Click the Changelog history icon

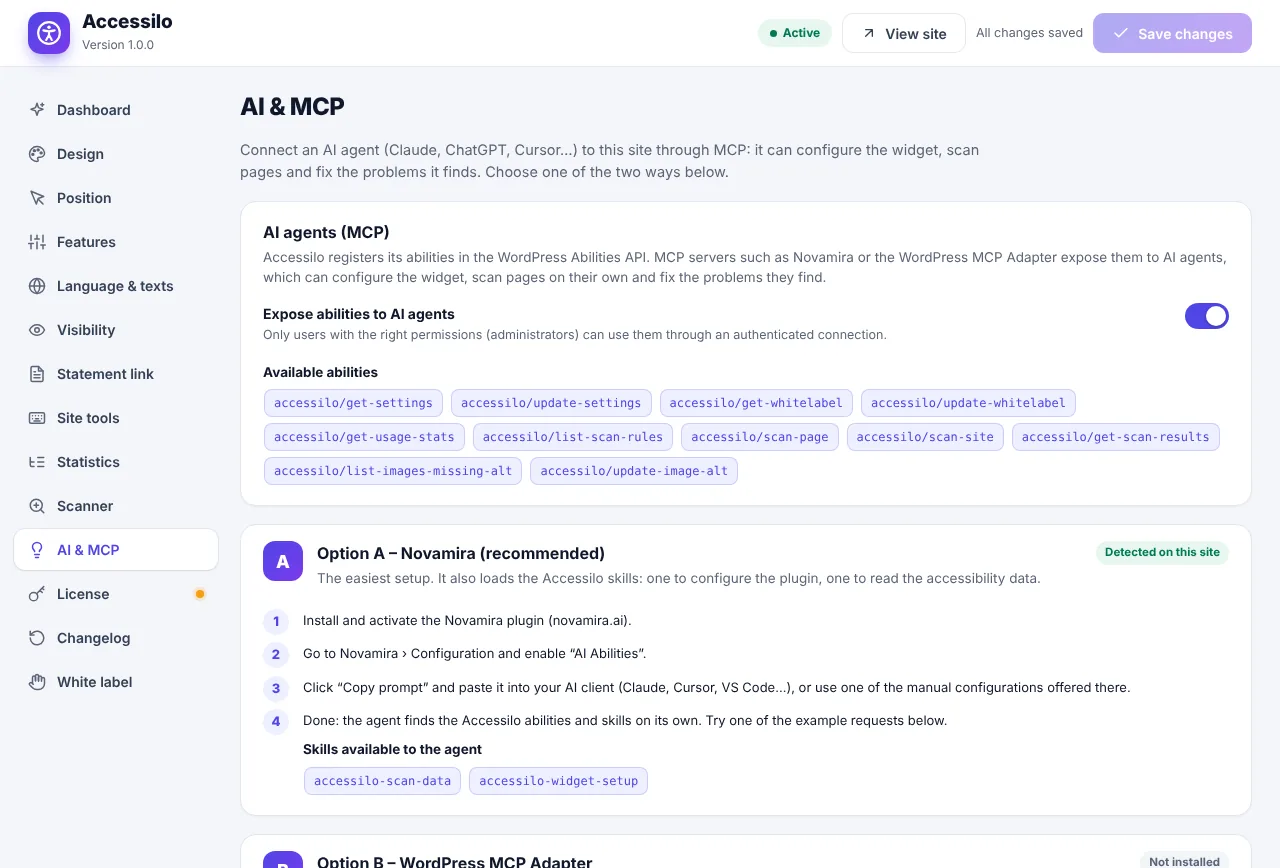(x=37, y=638)
